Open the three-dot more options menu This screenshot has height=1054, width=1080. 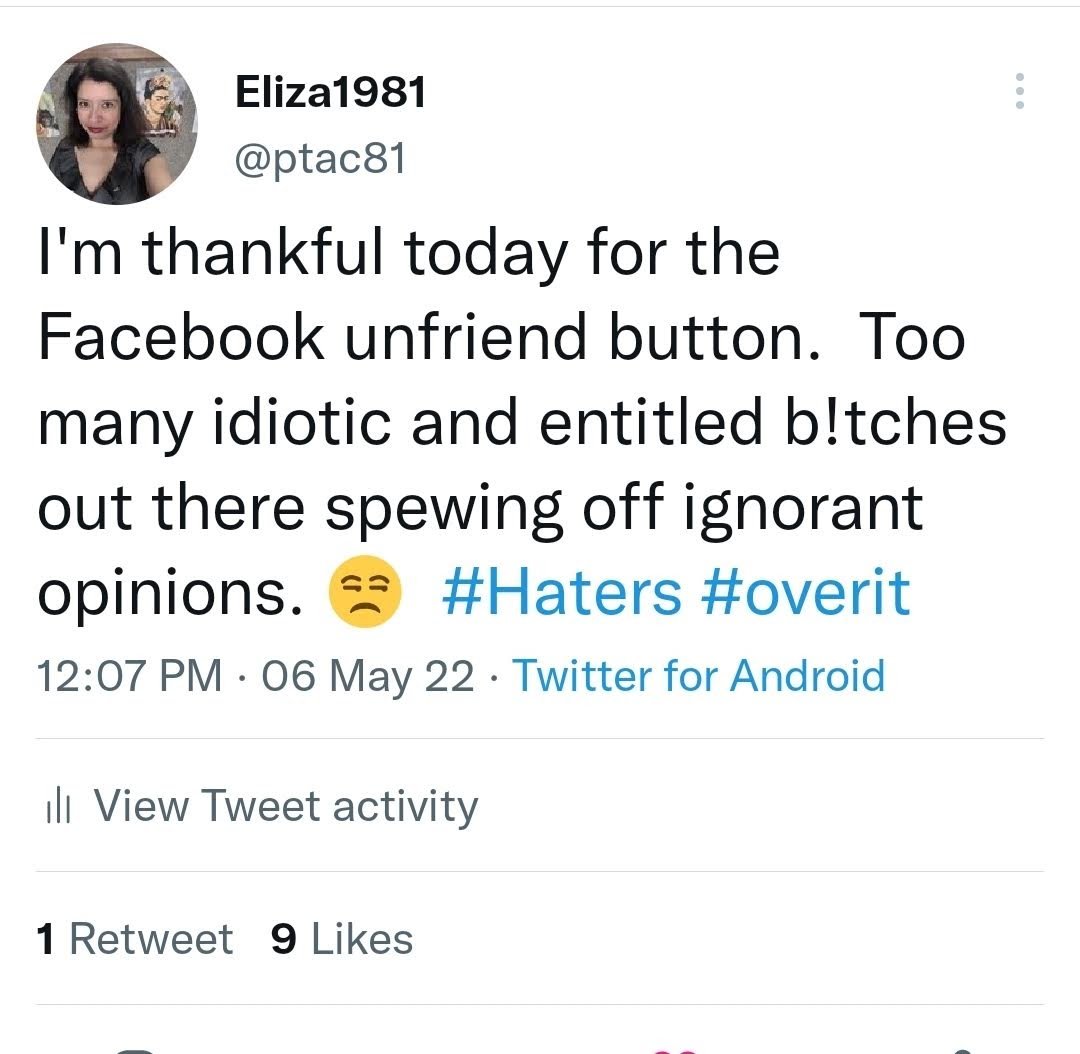(x=1019, y=91)
